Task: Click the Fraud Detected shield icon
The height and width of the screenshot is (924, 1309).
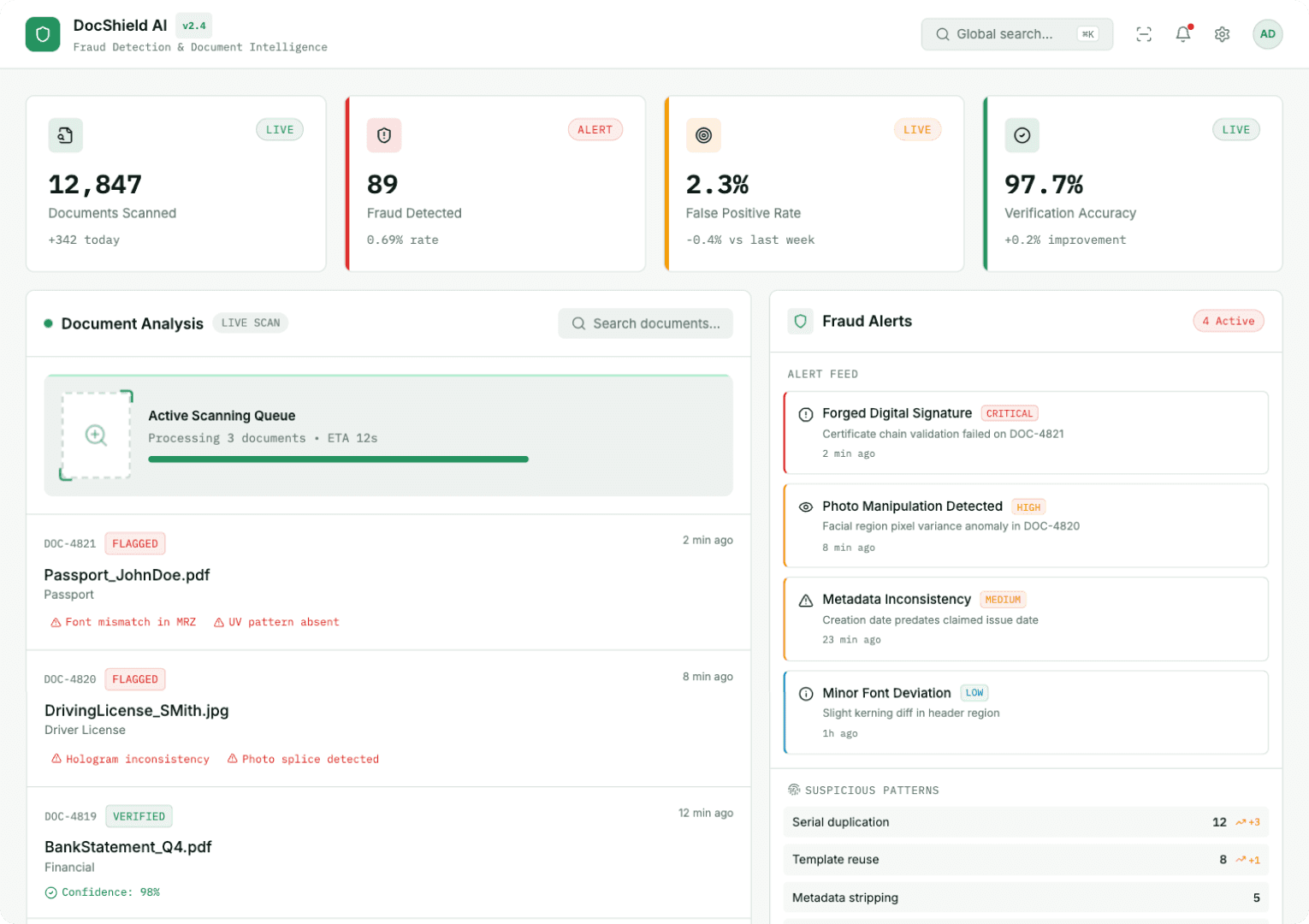Action: (384, 135)
